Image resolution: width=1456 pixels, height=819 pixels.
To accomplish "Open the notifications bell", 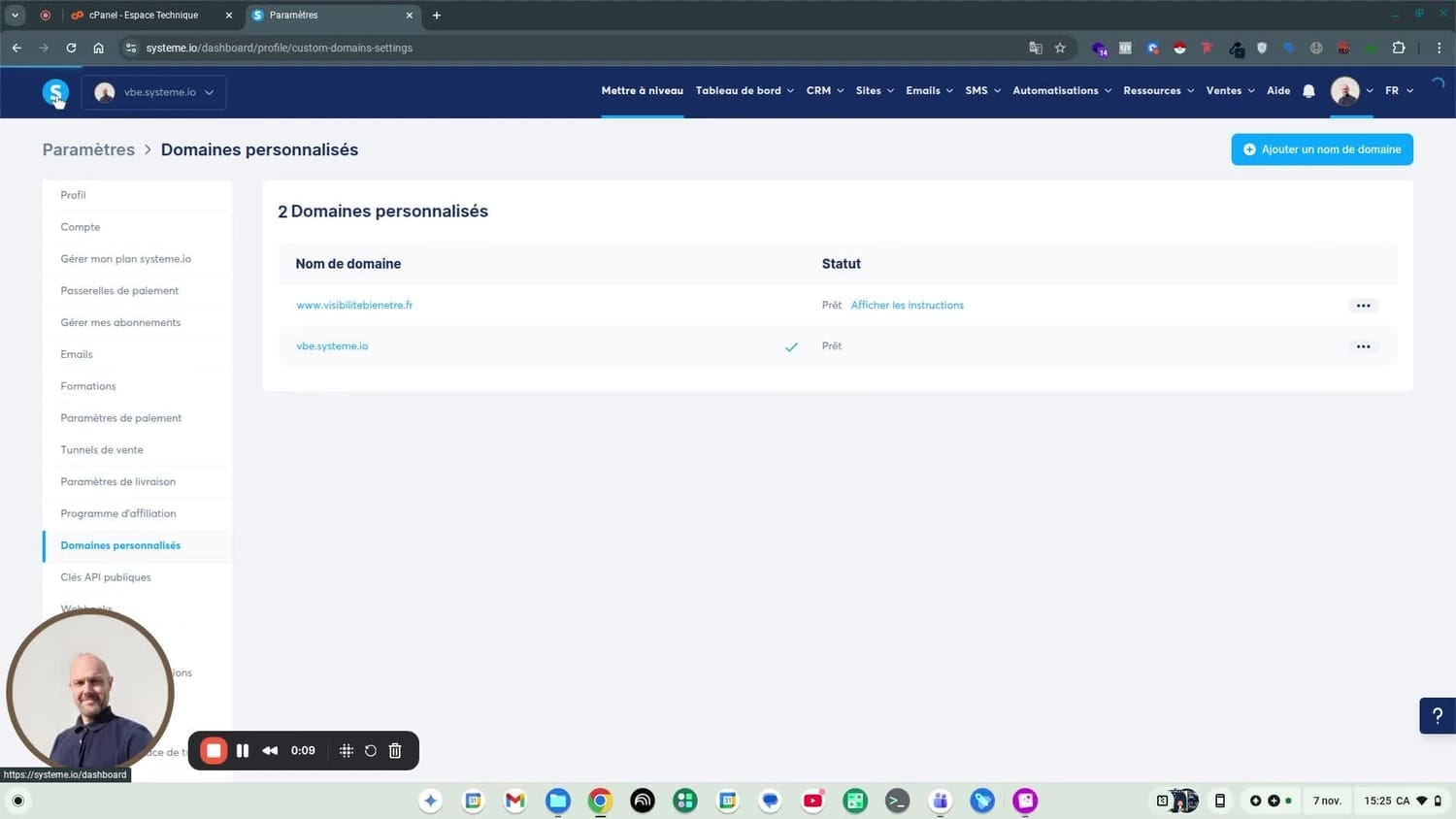I will pos(1308,91).
